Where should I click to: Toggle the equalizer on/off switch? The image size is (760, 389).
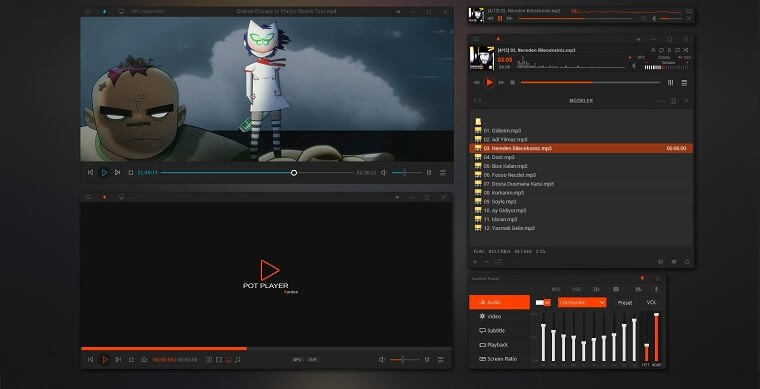(x=543, y=302)
